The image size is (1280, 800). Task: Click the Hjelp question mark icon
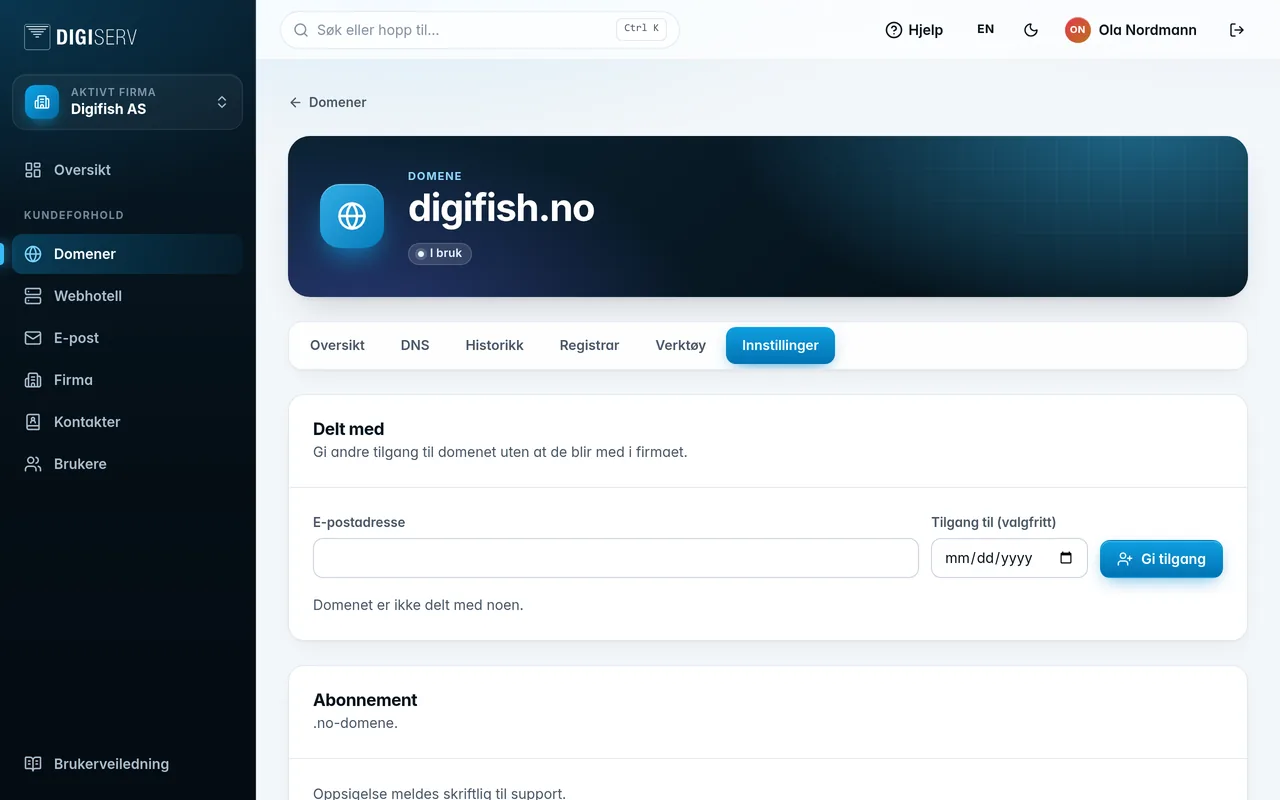point(894,30)
